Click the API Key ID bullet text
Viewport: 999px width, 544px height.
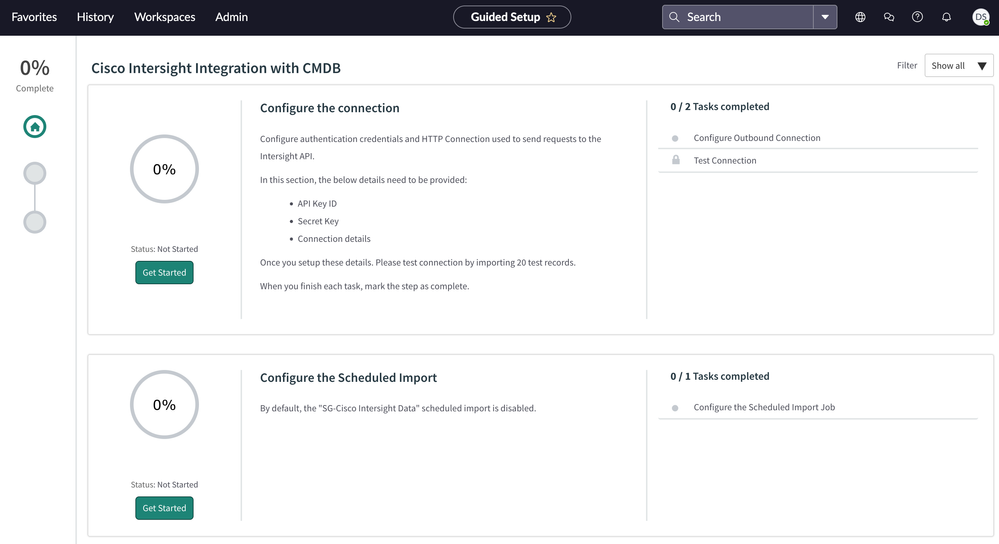(x=317, y=204)
